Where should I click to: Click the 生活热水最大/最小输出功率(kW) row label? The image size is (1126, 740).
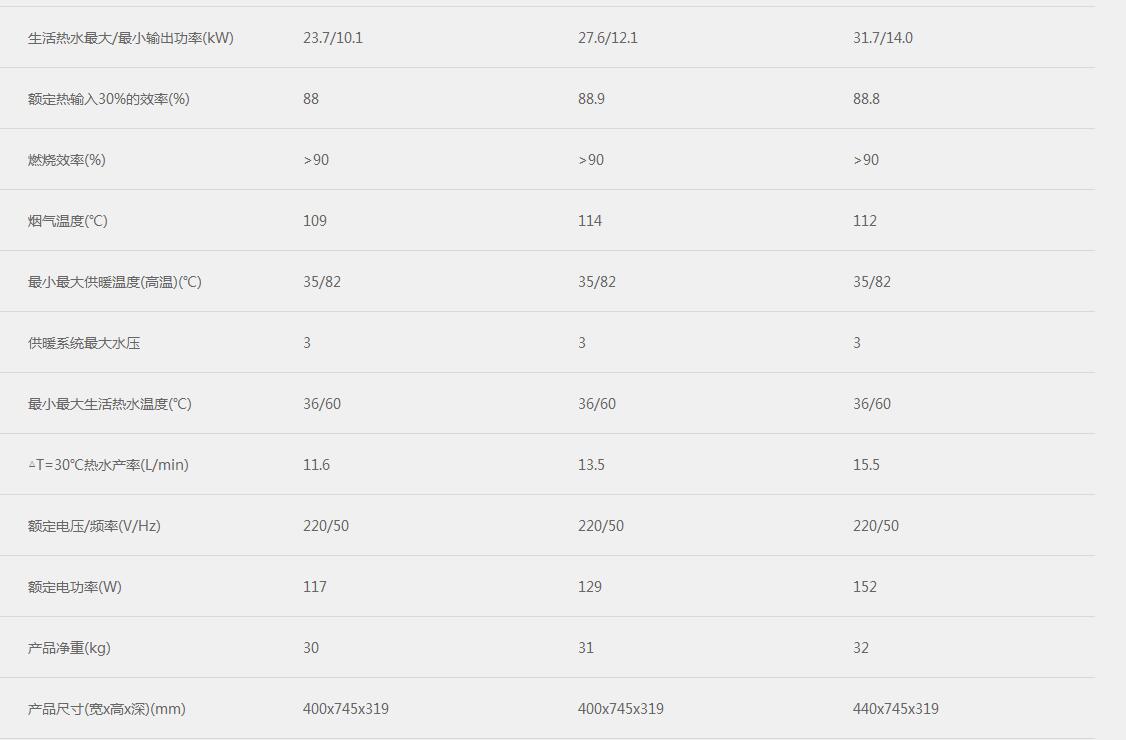pos(131,38)
